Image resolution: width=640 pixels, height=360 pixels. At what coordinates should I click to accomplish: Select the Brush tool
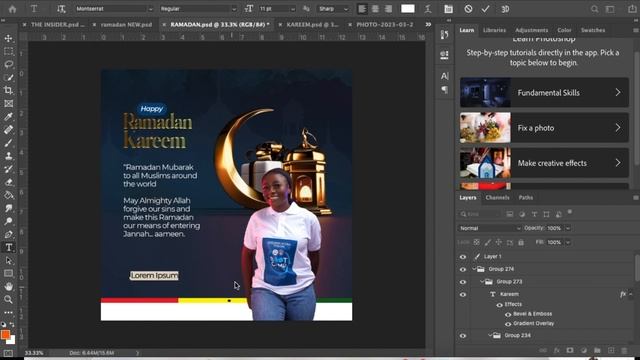pyautogui.click(x=8, y=143)
